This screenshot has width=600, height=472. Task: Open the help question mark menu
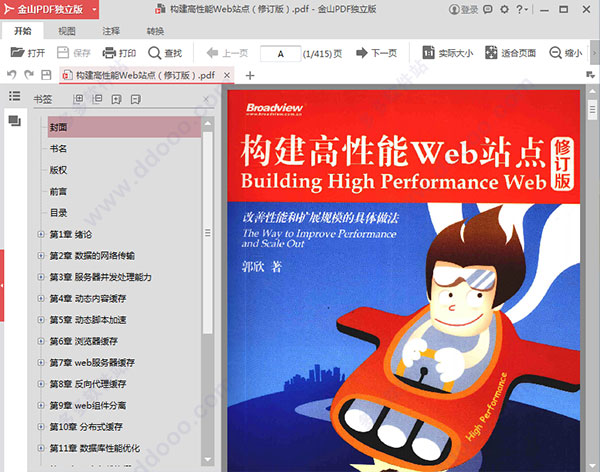pos(521,9)
